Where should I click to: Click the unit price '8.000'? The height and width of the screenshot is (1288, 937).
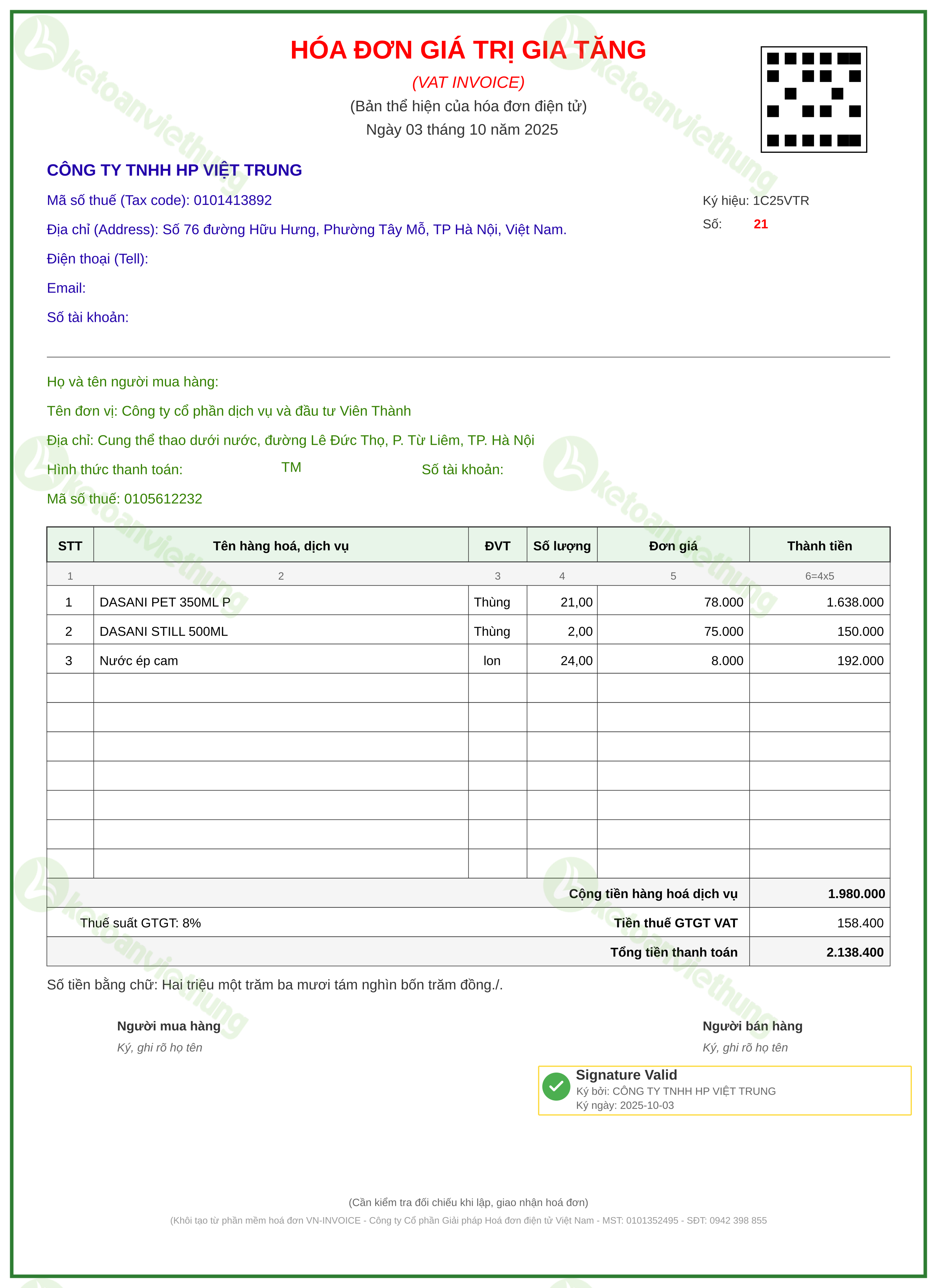point(727,661)
